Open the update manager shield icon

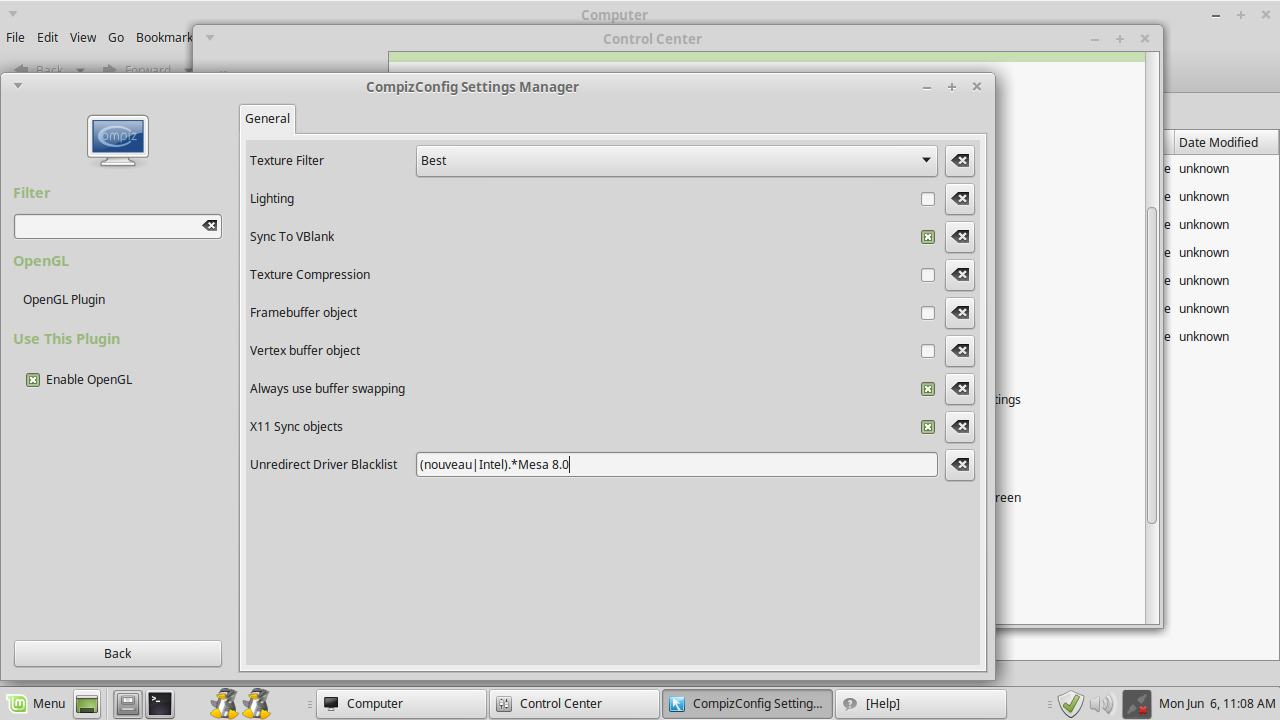point(1071,704)
